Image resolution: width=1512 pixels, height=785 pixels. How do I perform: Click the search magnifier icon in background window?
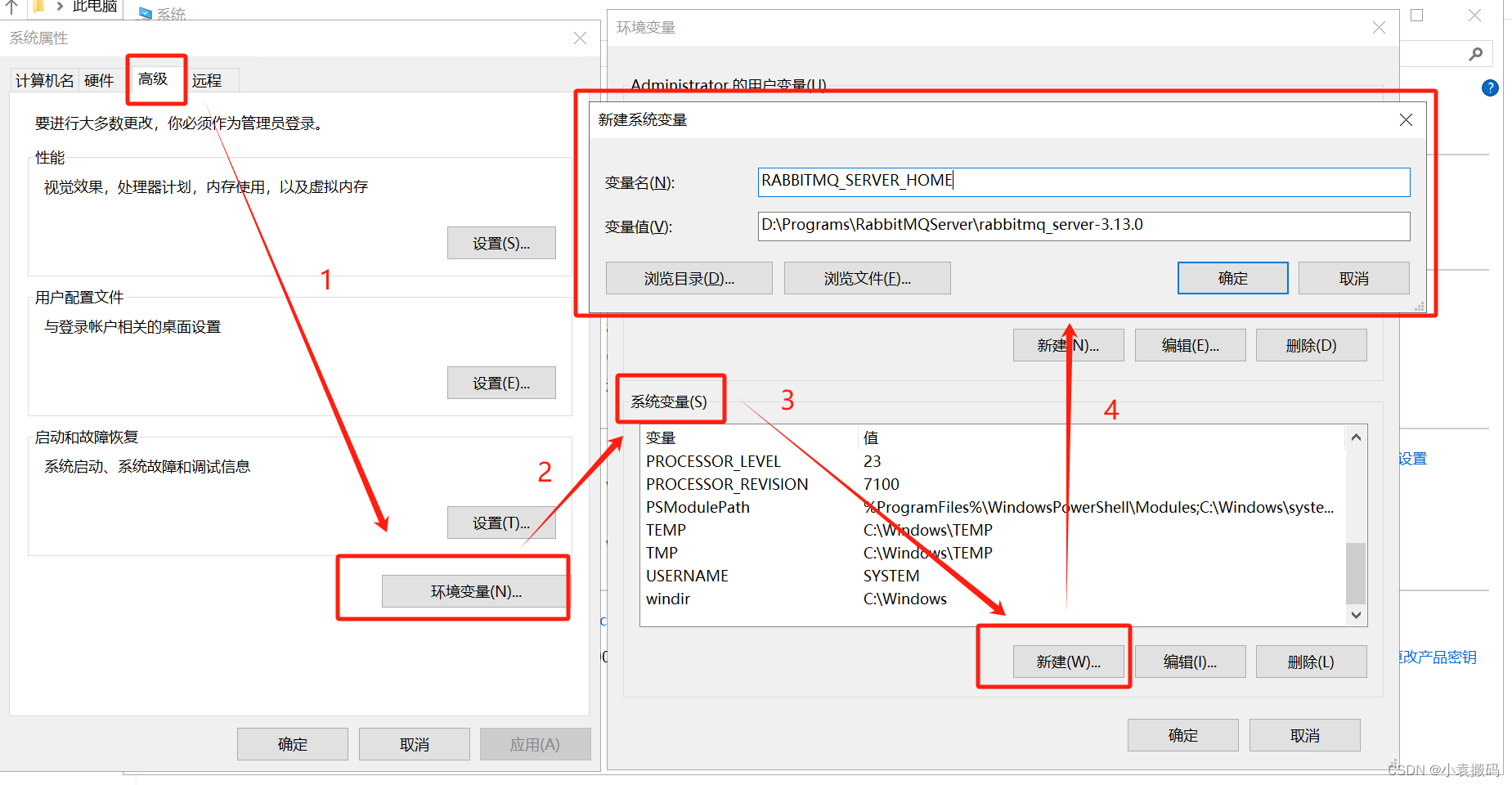1475,54
